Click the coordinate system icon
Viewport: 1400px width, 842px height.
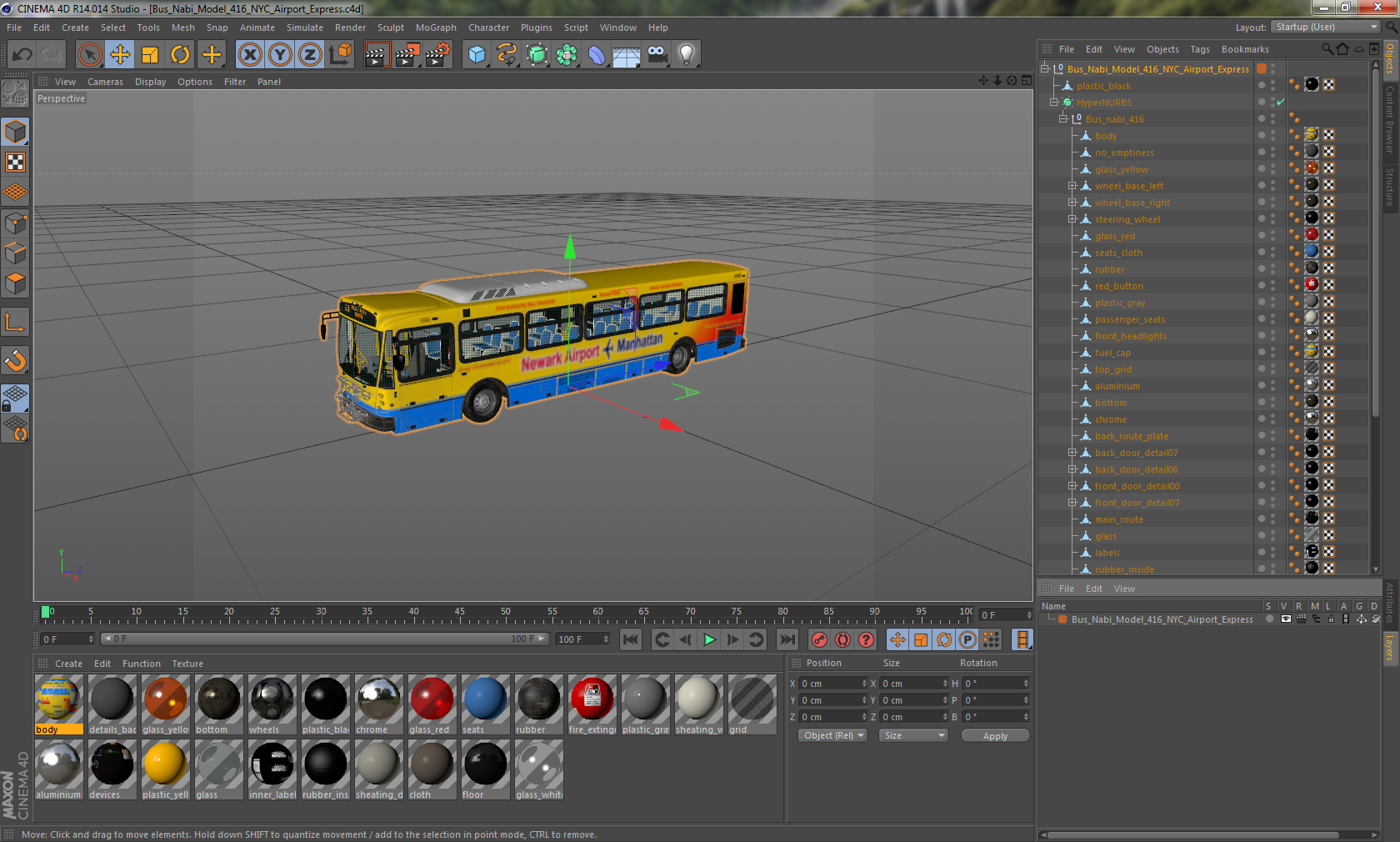click(x=340, y=55)
